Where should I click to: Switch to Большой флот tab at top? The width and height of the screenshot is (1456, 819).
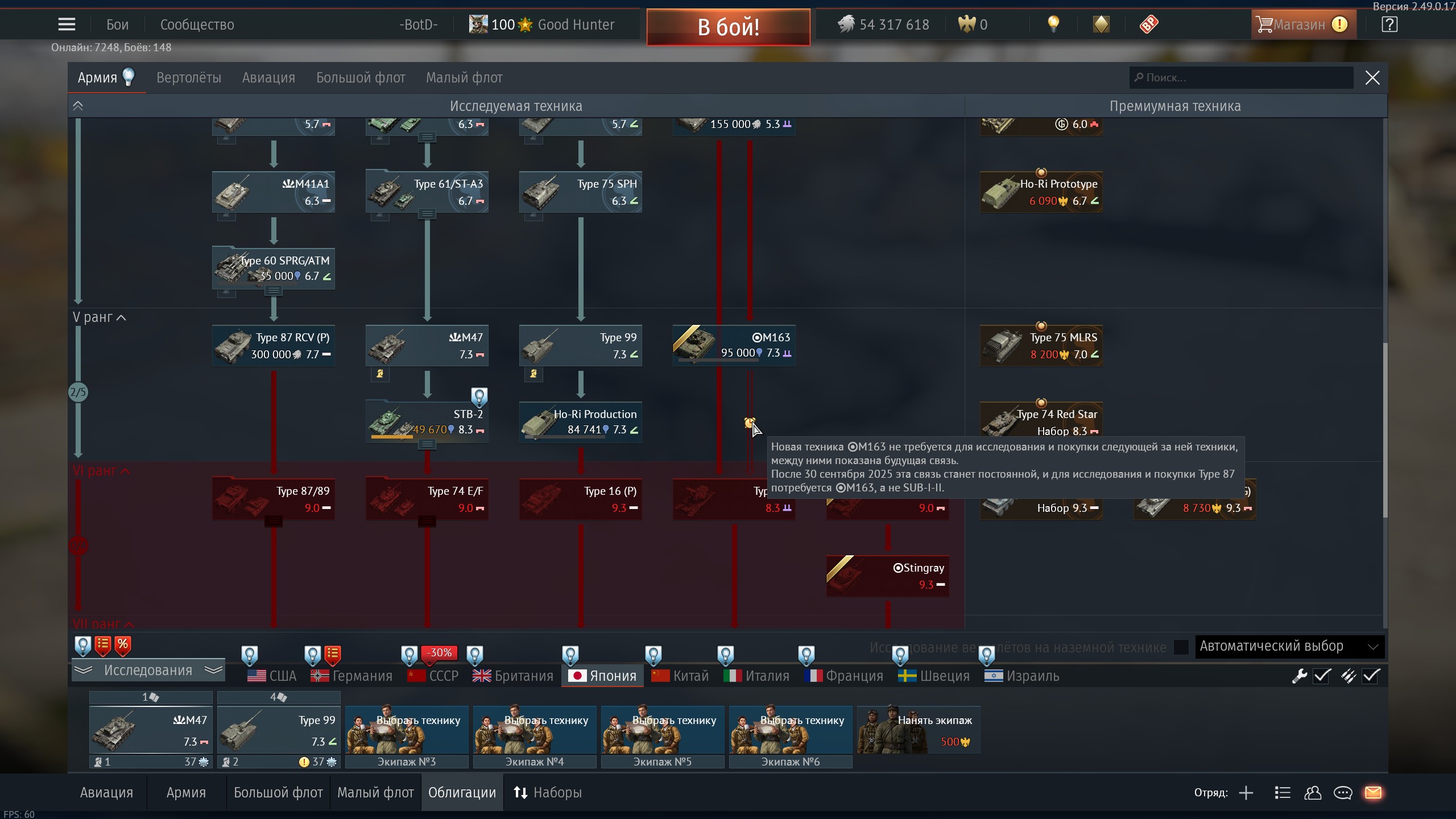[361, 78]
